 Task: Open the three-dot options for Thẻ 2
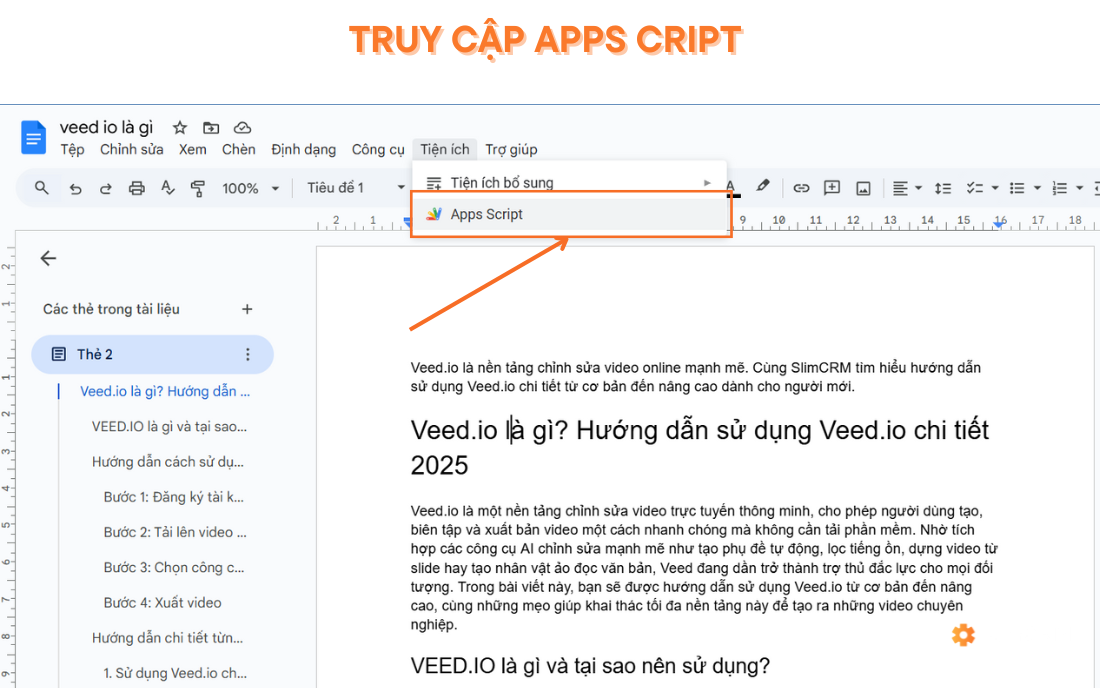tap(248, 354)
